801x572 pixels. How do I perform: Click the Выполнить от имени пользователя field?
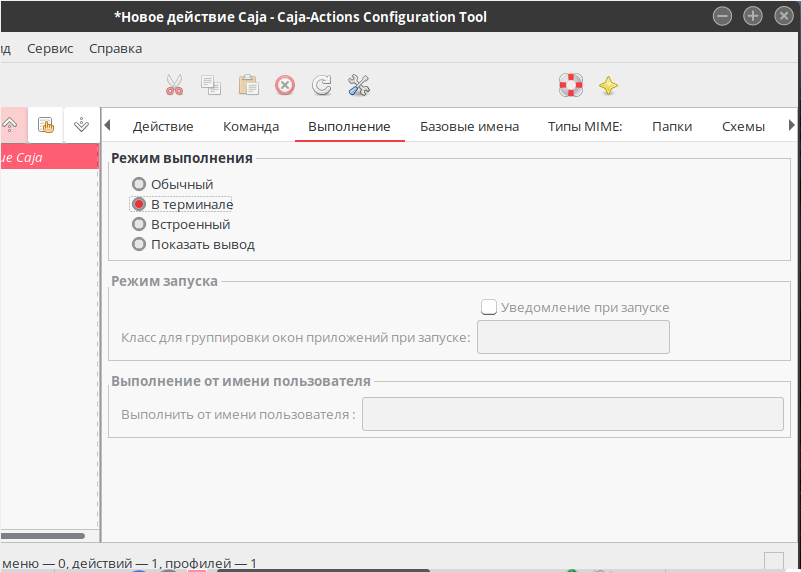click(x=573, y=414)
